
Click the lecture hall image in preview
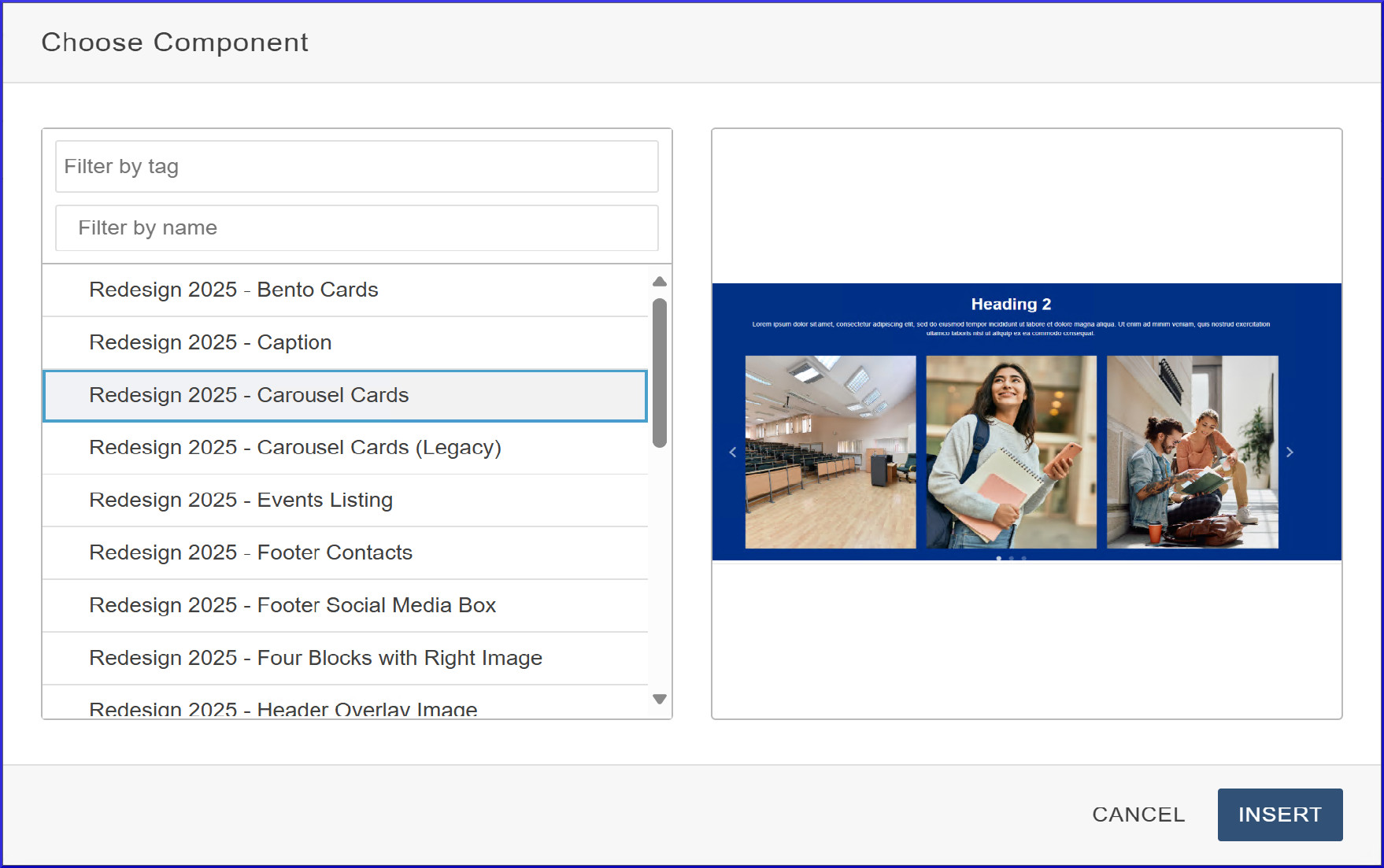[831, 452]
